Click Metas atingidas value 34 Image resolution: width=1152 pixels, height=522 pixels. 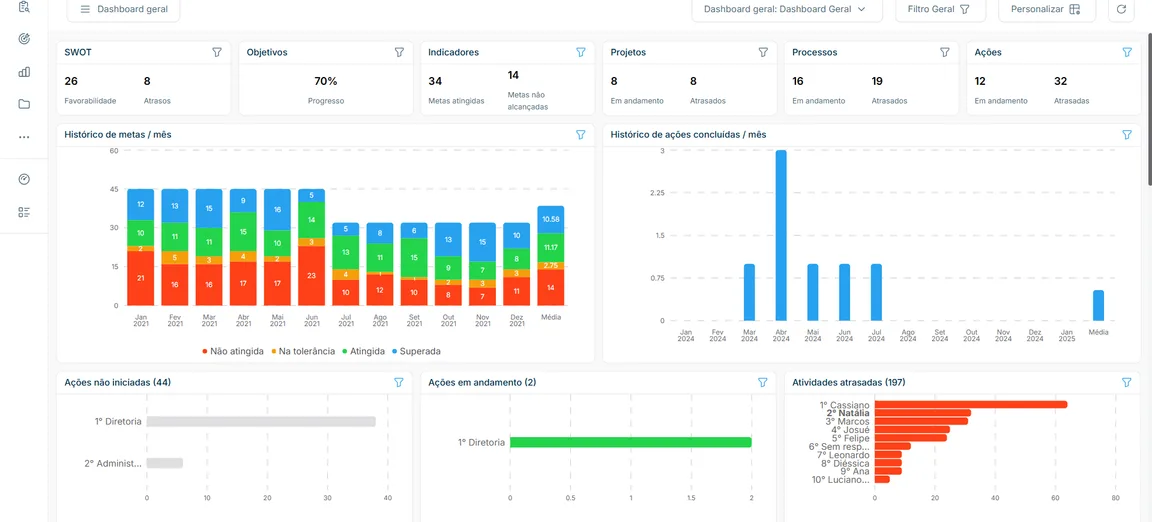pos(435,81)
